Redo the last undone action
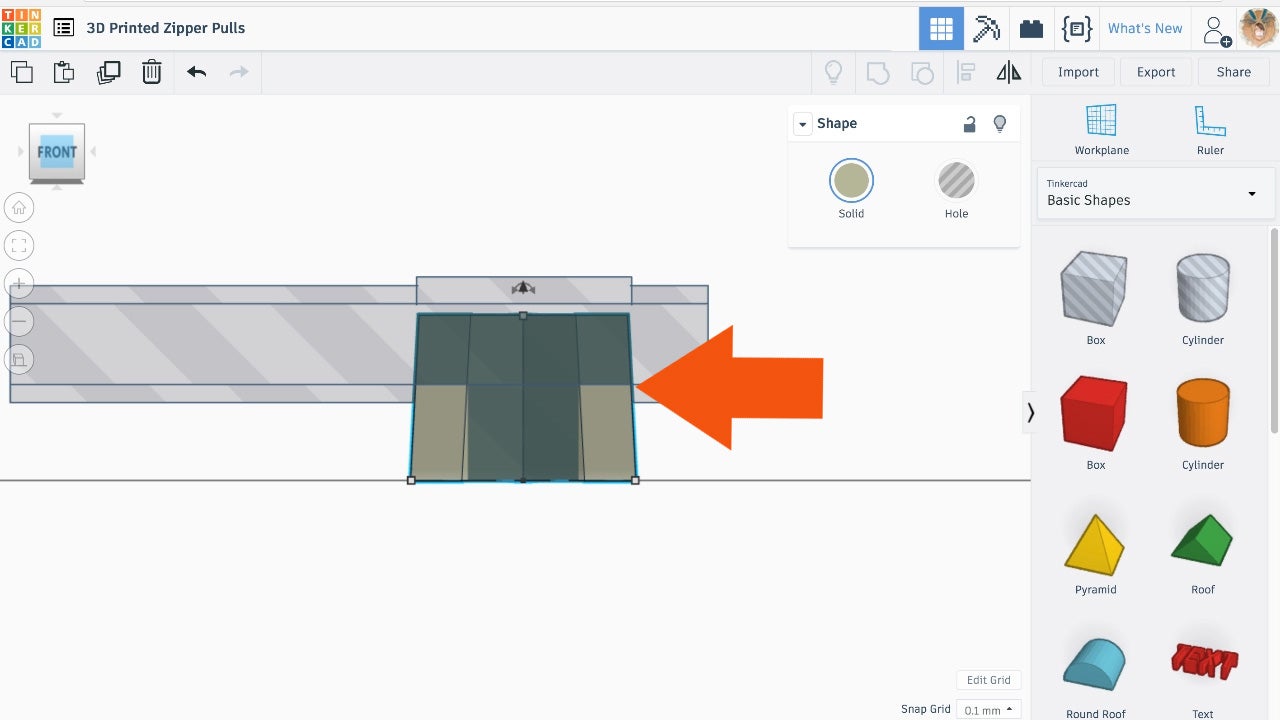The height and width of the screenshot is (720, 1280). point(239,72)
